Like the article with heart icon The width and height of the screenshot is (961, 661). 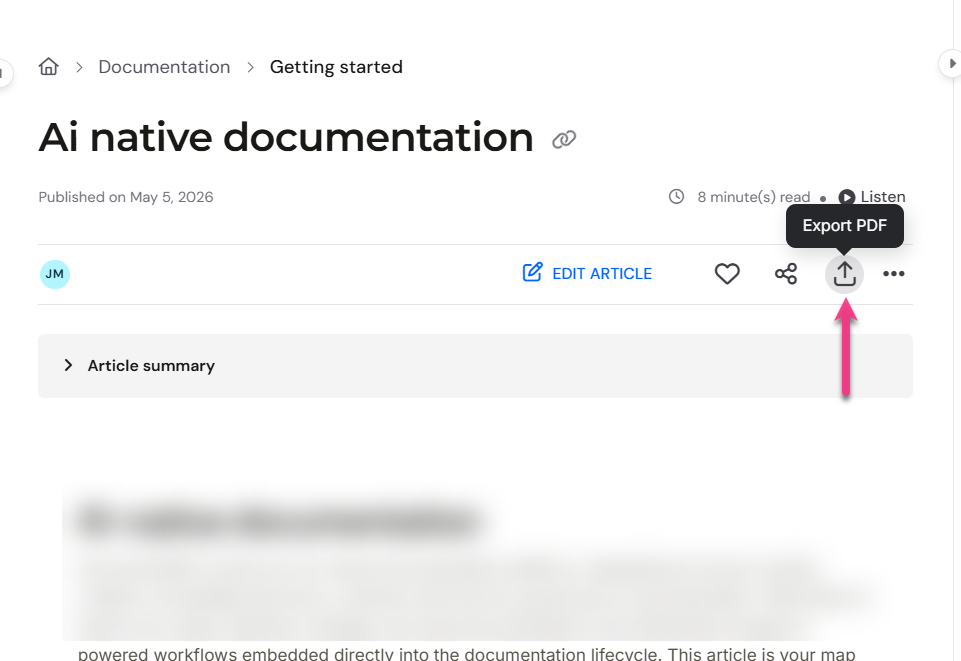(727, 273)
